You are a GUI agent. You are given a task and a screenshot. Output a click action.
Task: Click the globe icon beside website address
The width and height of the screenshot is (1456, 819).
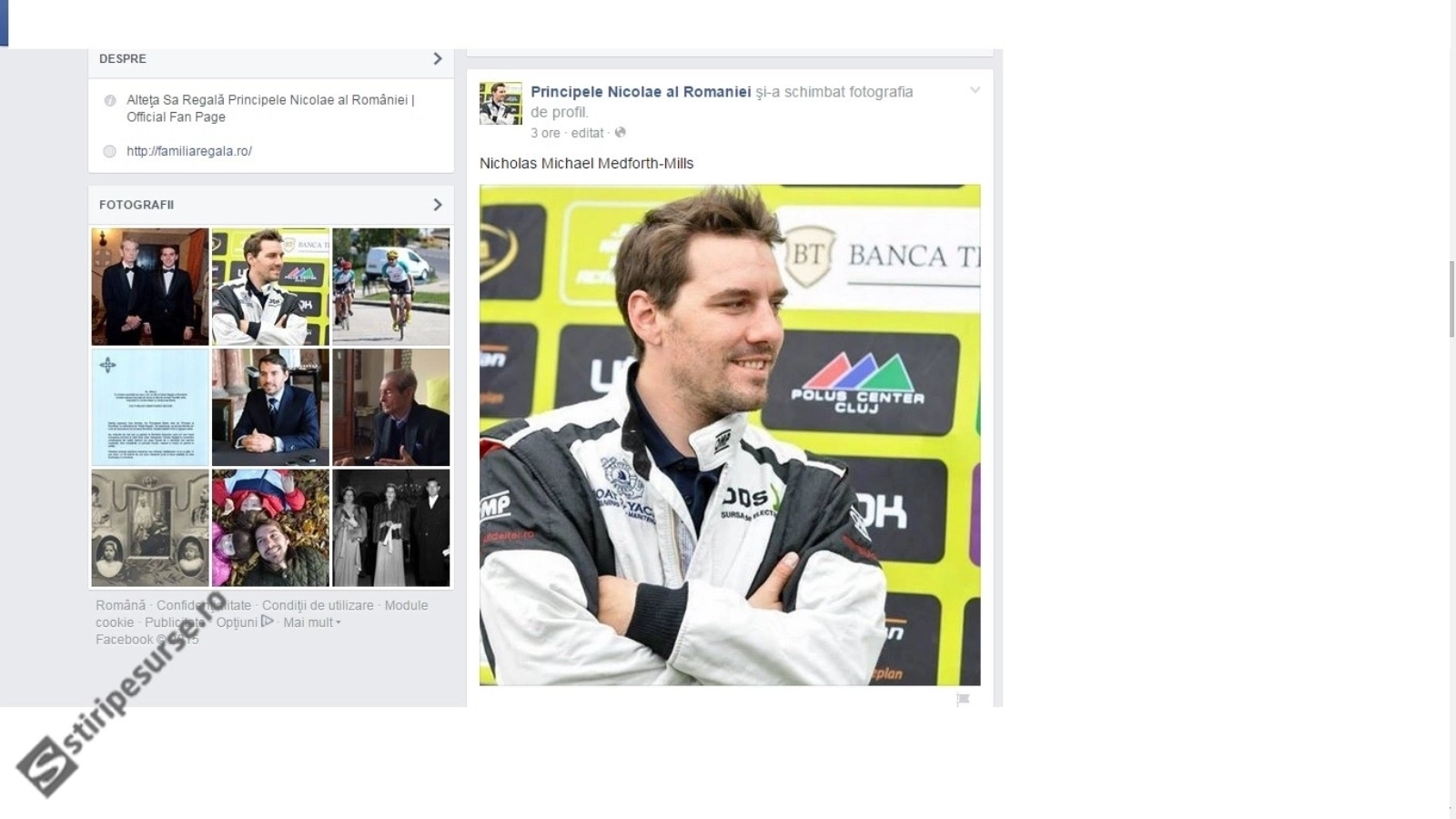[110, 152]
